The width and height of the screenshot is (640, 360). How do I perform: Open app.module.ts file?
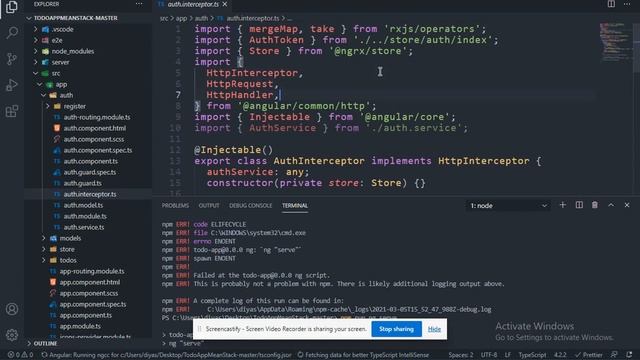[80, 326]
